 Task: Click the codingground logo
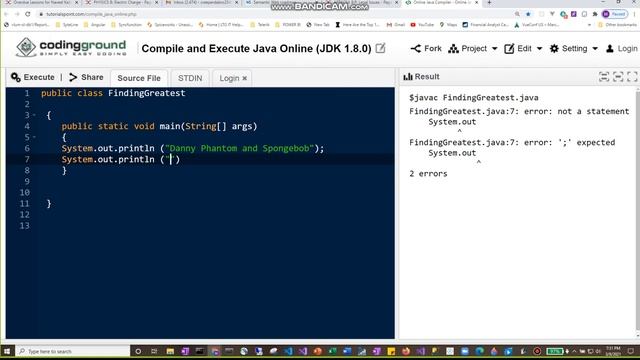(x=71, y=47)
